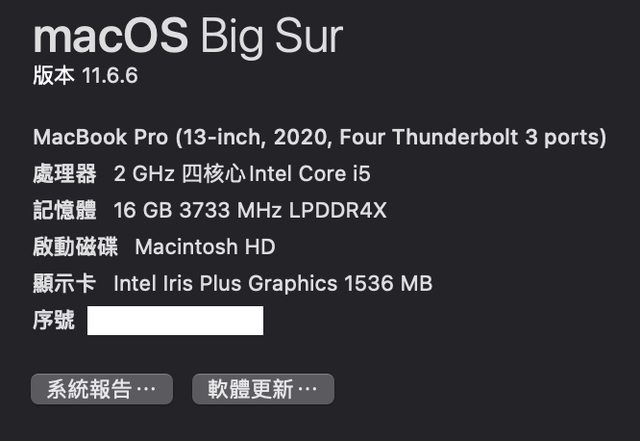Open the 系統報告… system report
The height and width of the screenshot is (441, 640).
(102, 389)
